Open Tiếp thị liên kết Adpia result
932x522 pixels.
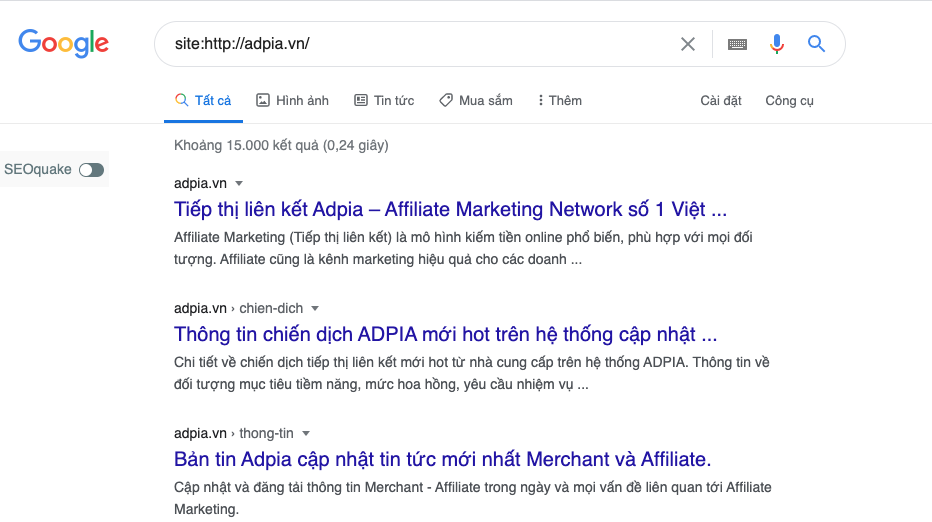point(450,209)
